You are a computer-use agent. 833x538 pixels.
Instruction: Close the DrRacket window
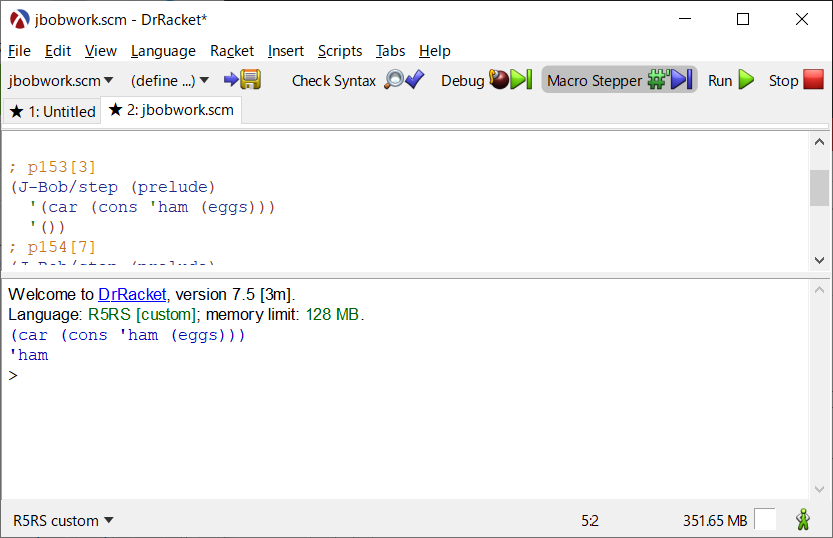click(x=802, y=19)
